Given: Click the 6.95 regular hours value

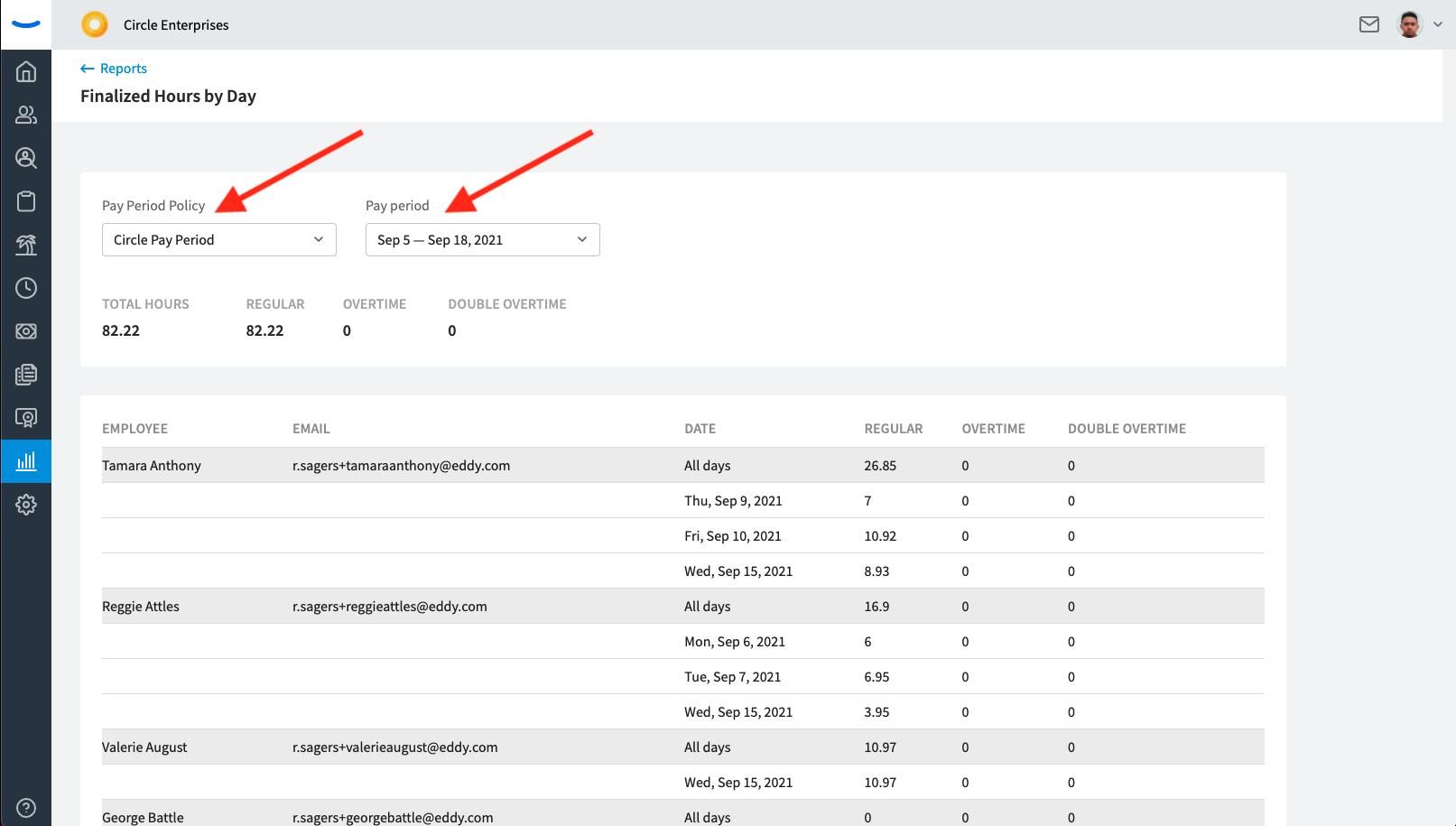Looking at the screenshot, I should point(876,677).
